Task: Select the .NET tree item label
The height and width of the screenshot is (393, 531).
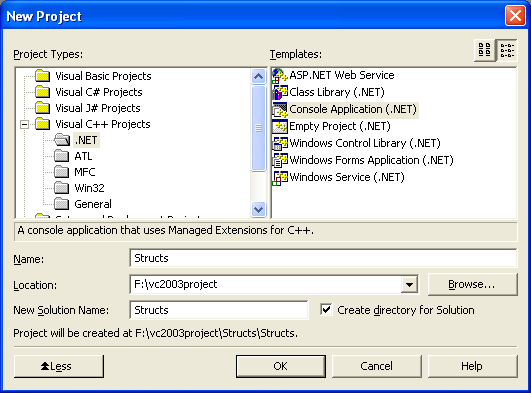Action: pyautogui.click(x=86, y=140)
